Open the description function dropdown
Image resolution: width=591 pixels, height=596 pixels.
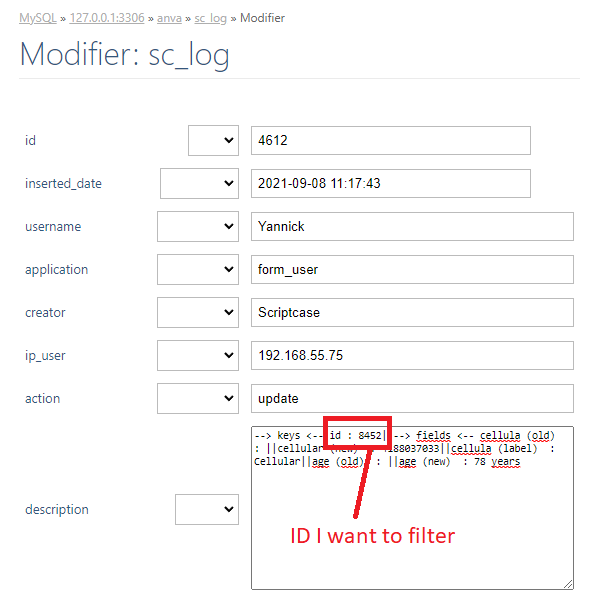pos(207,509)
